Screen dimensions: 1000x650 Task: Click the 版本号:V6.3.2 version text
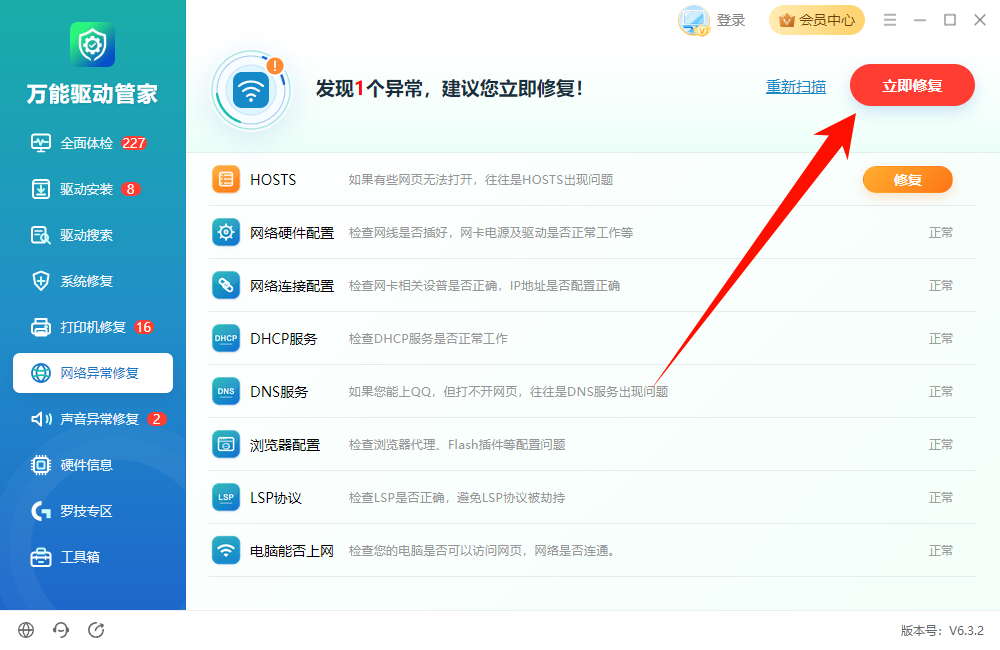(x=943, y=631)
